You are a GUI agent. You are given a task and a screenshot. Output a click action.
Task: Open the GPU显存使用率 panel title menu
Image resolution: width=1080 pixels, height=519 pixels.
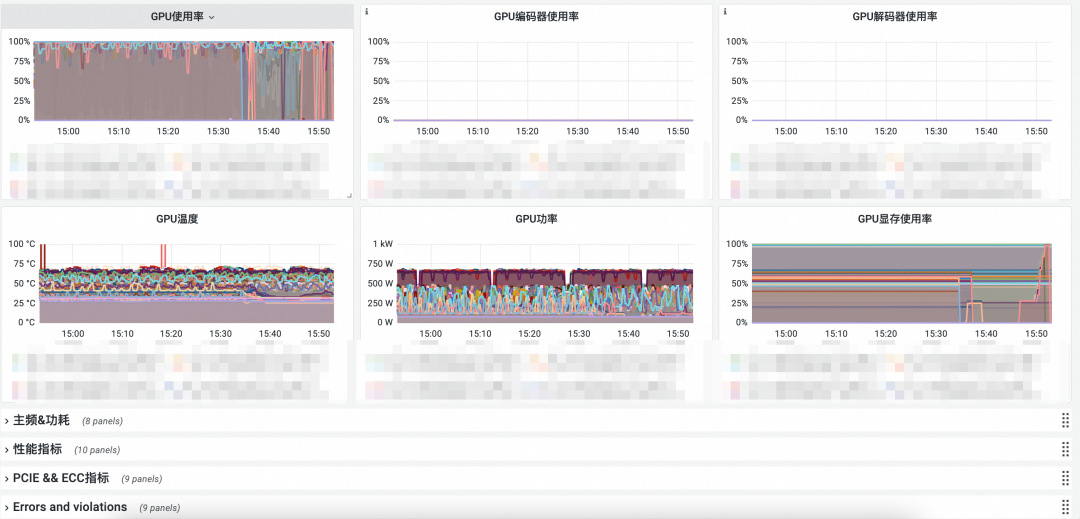(x=894, y=219)
